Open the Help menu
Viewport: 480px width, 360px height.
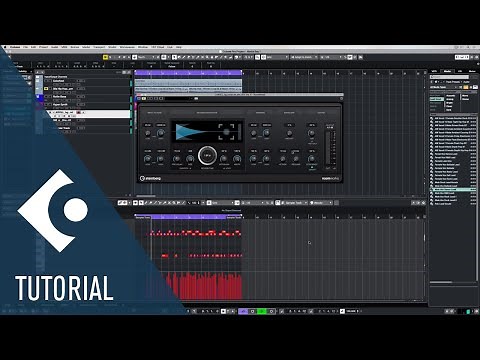[x=179, y=47]
